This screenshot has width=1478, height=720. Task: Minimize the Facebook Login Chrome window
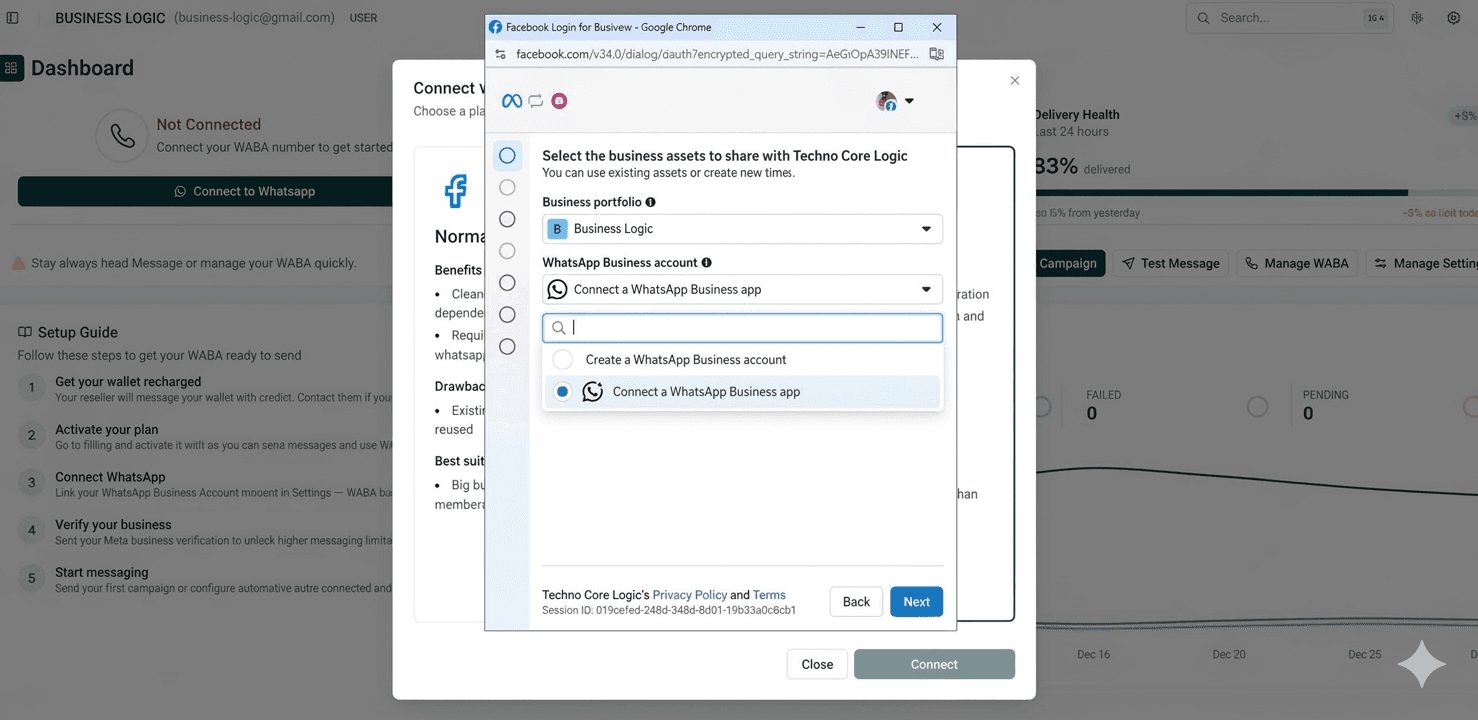click(x=859, y=27)
